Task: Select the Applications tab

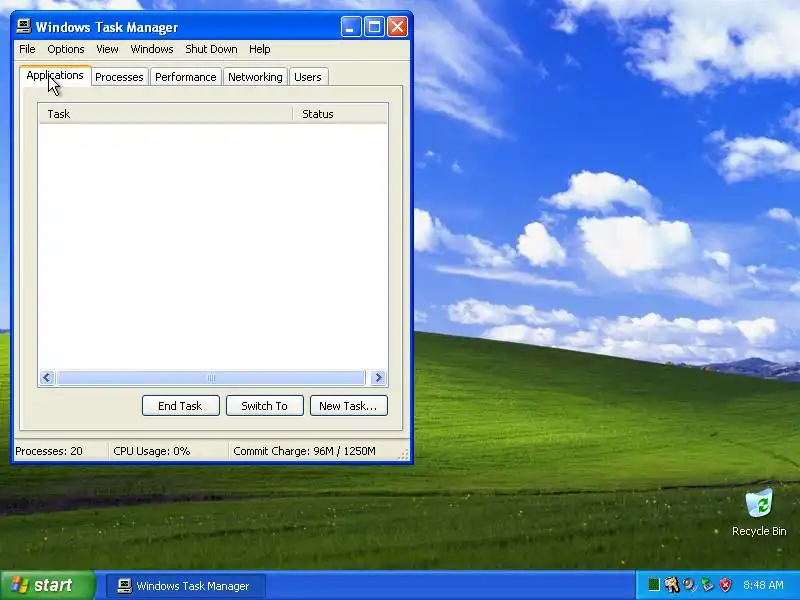Action: 55,76
